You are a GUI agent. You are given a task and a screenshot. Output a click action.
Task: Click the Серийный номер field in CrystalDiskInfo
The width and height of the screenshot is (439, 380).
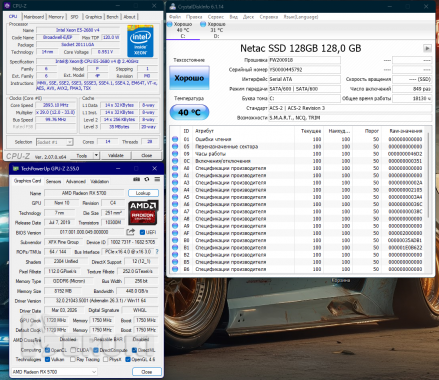[x=304, y=69]
